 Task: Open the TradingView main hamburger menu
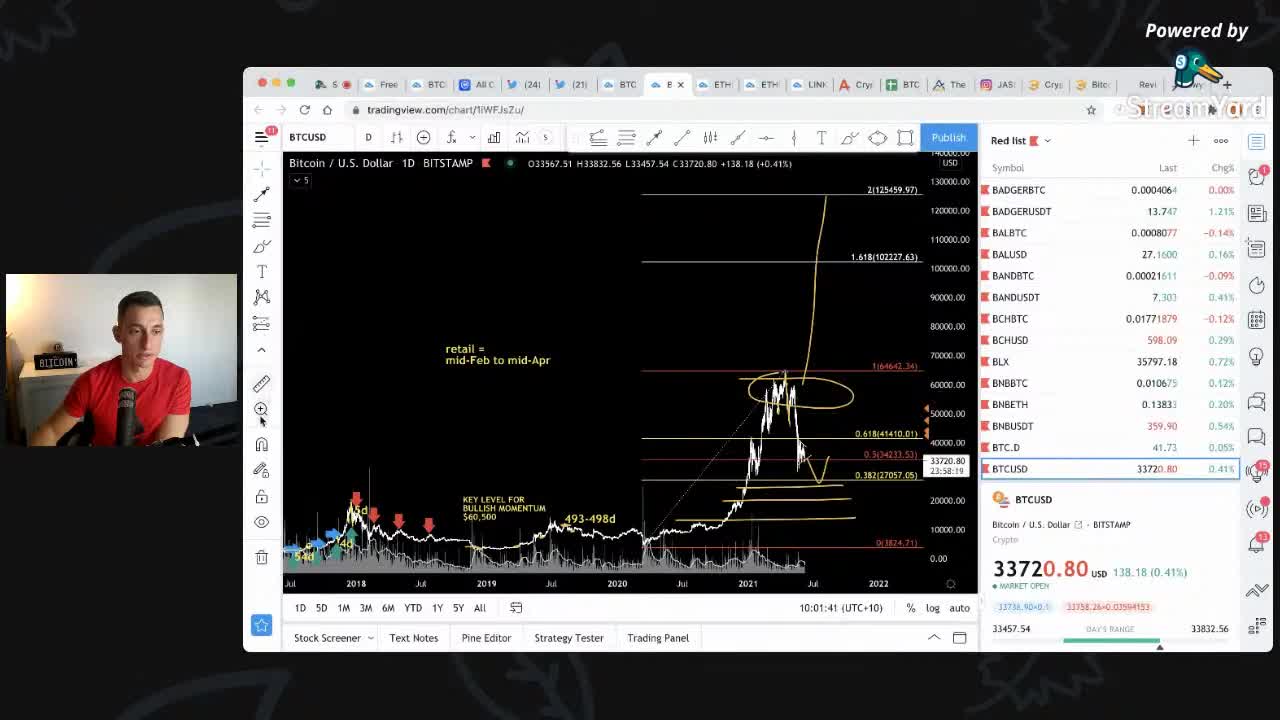tap(261, 137)
